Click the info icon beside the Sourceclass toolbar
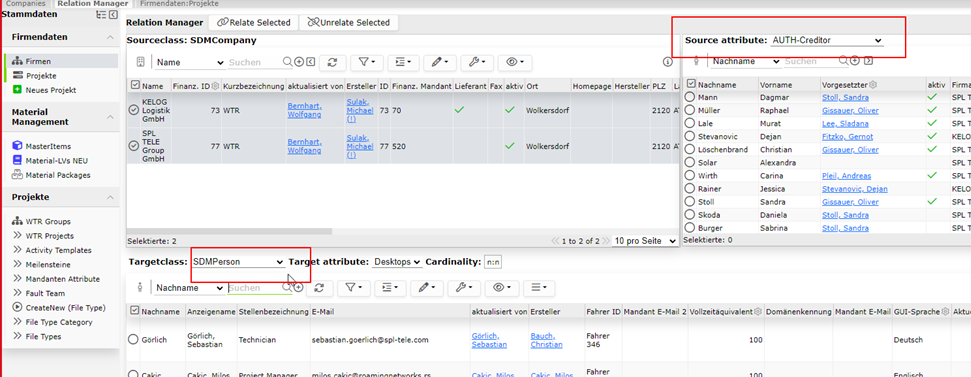Image resolution: width=971 pixels, height=377 pixels. pyautogui.click(x=668, y=62)
